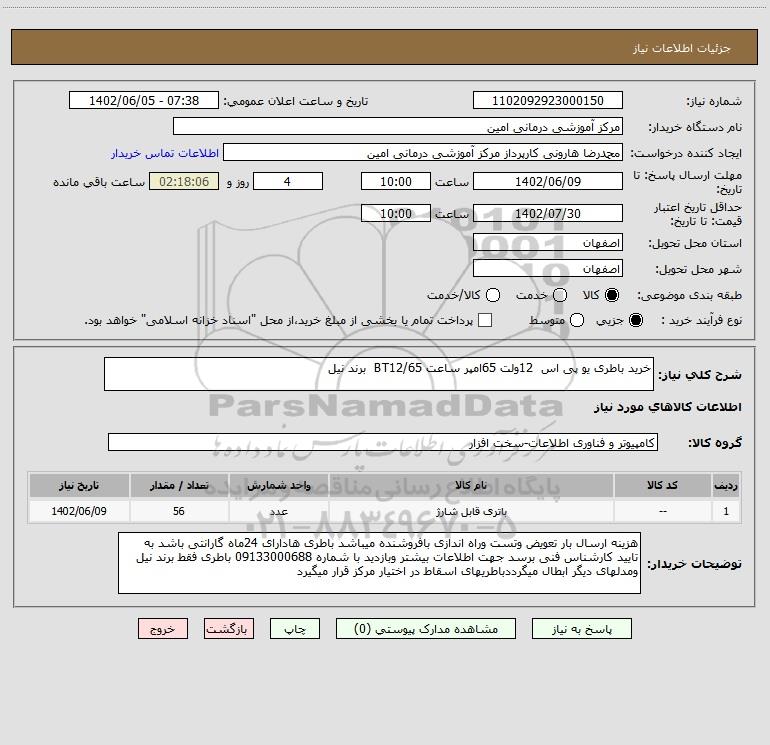Click the شرح کلی نیاز description box
Image resolution: width=770 pixels, height=745 pixels.
point(379,374)
